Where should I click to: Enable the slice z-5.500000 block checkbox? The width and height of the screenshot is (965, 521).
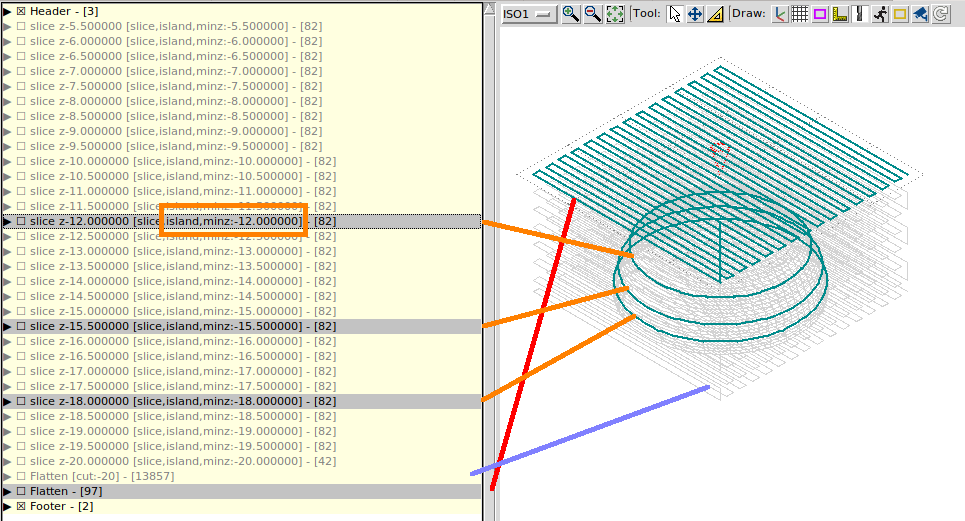point(21,26)
